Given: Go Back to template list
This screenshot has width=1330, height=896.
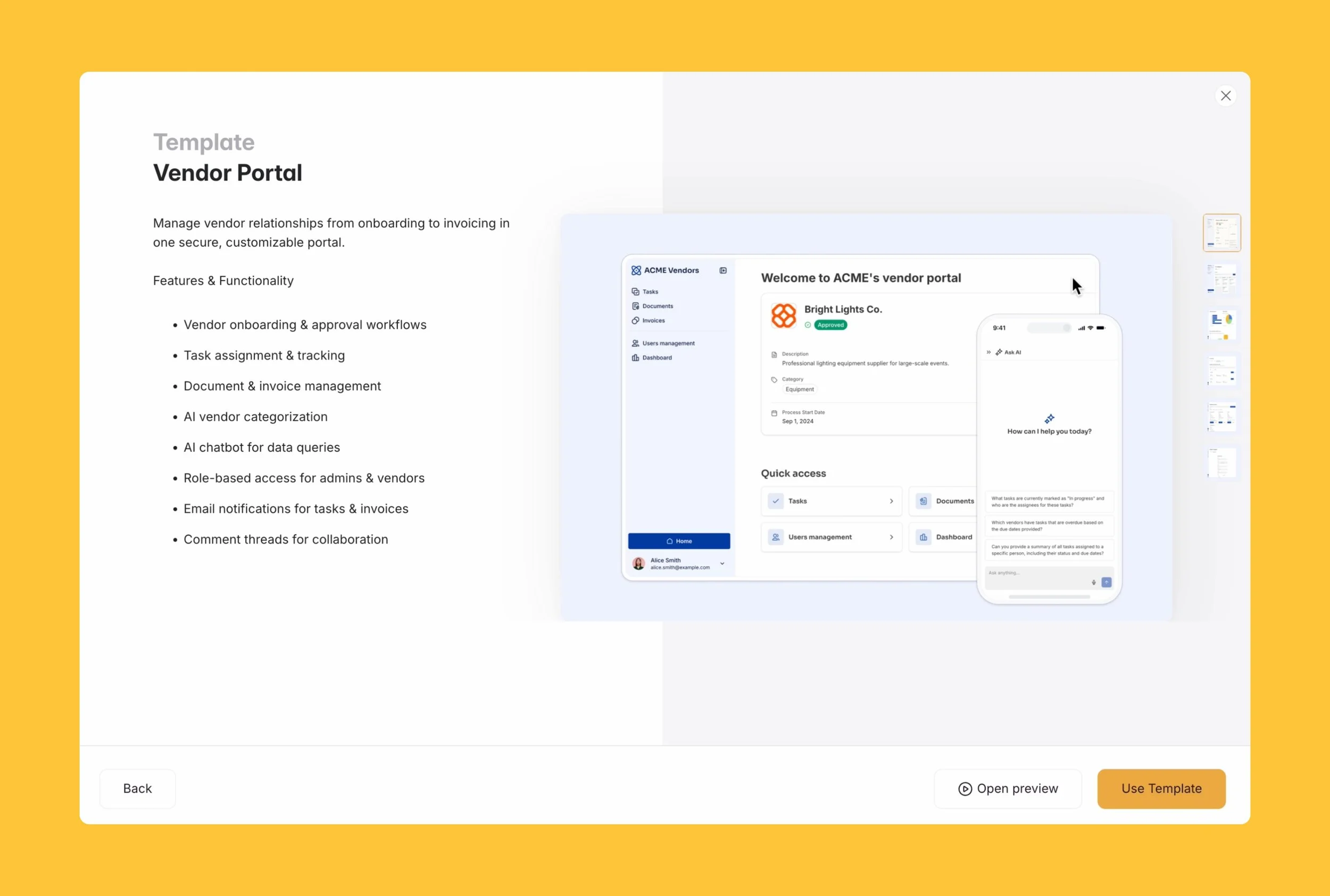Looking at the screenshot, I should tap(137, 788).
